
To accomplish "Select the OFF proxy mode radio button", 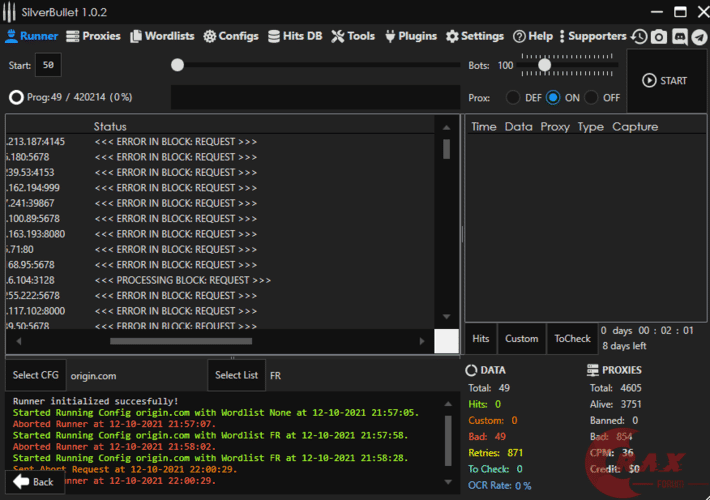I will 591,98.
